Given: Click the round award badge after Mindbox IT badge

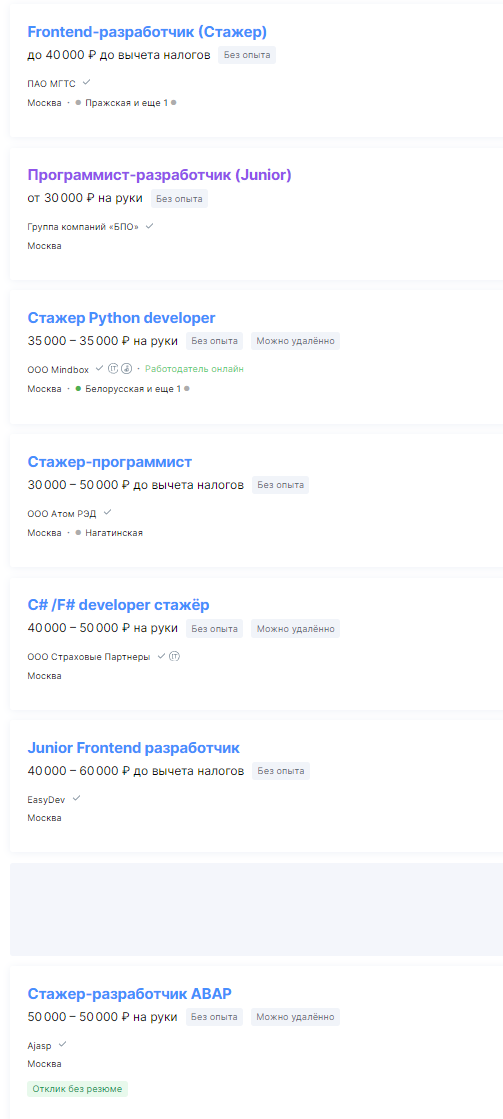Looking at the screenshot, I should (126, 369).
